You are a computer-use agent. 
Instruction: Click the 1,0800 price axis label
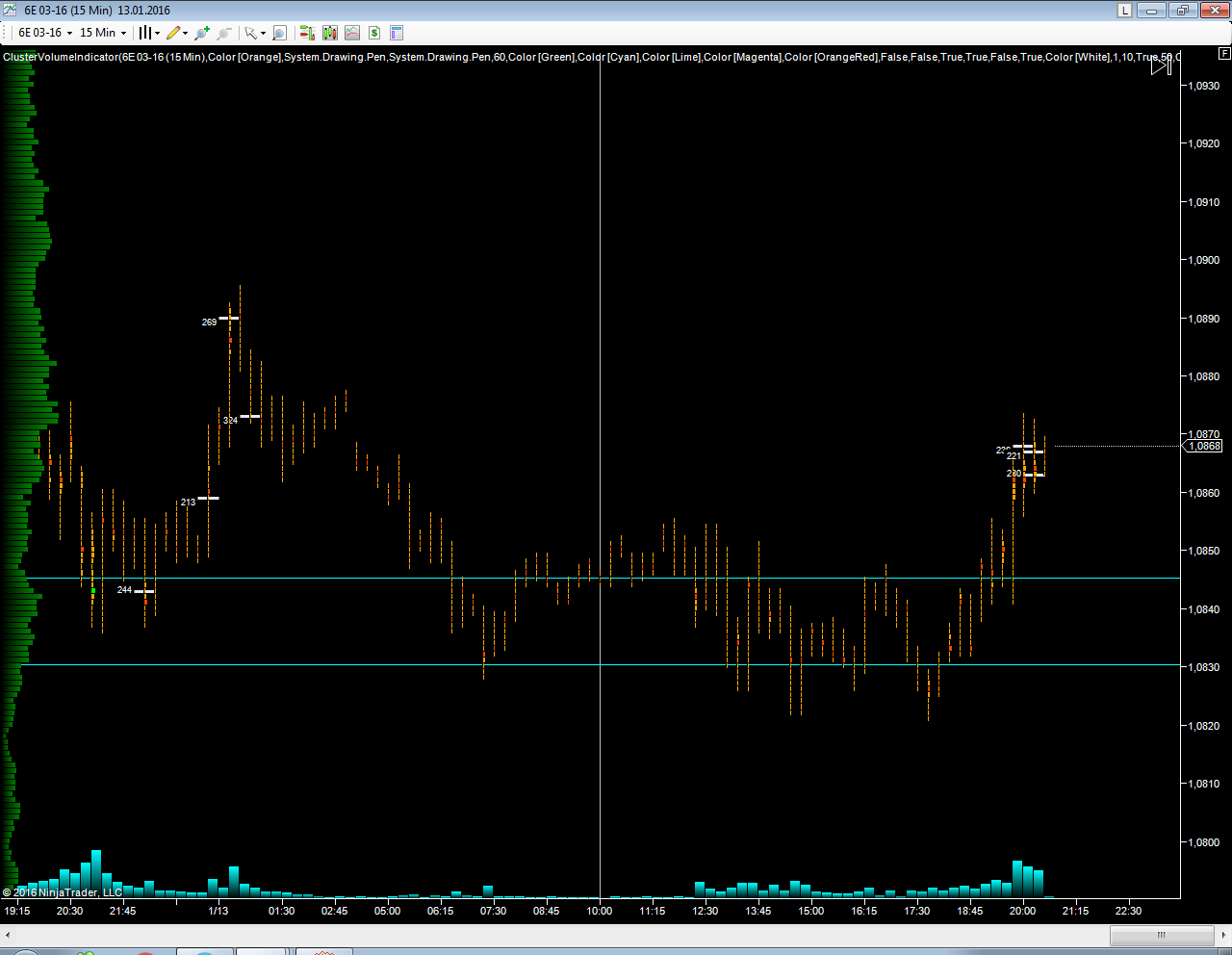[x=1204, y=842]
